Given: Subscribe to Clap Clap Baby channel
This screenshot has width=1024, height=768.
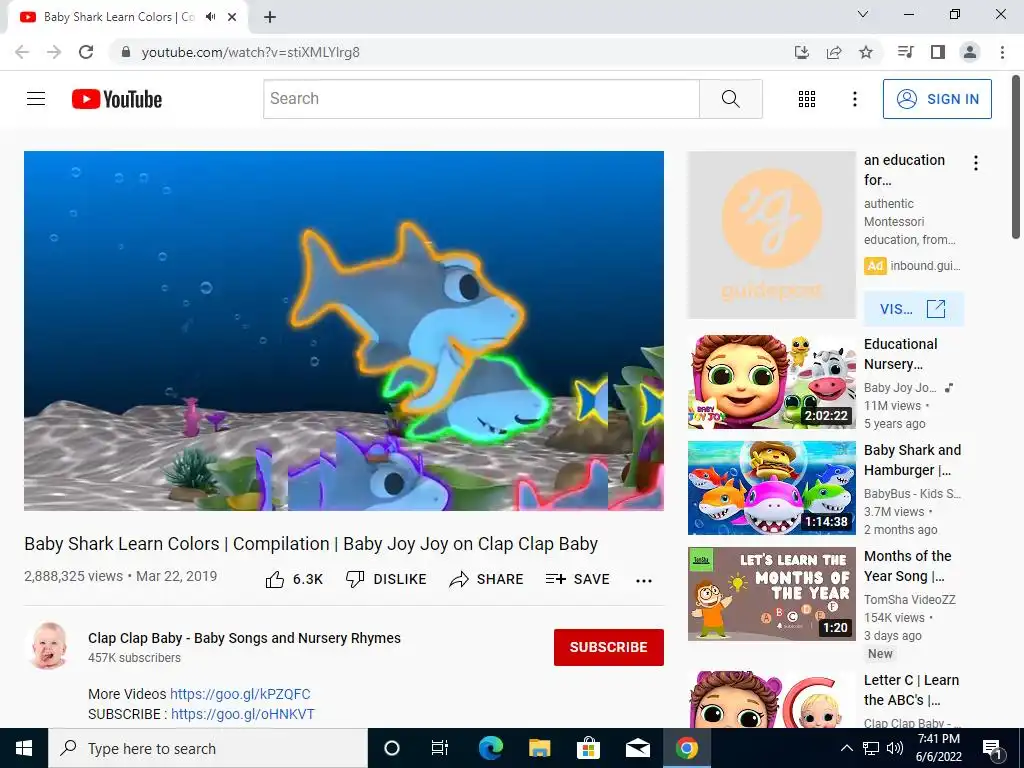Looking at the screenshot, I should click(x=609, y=647).
